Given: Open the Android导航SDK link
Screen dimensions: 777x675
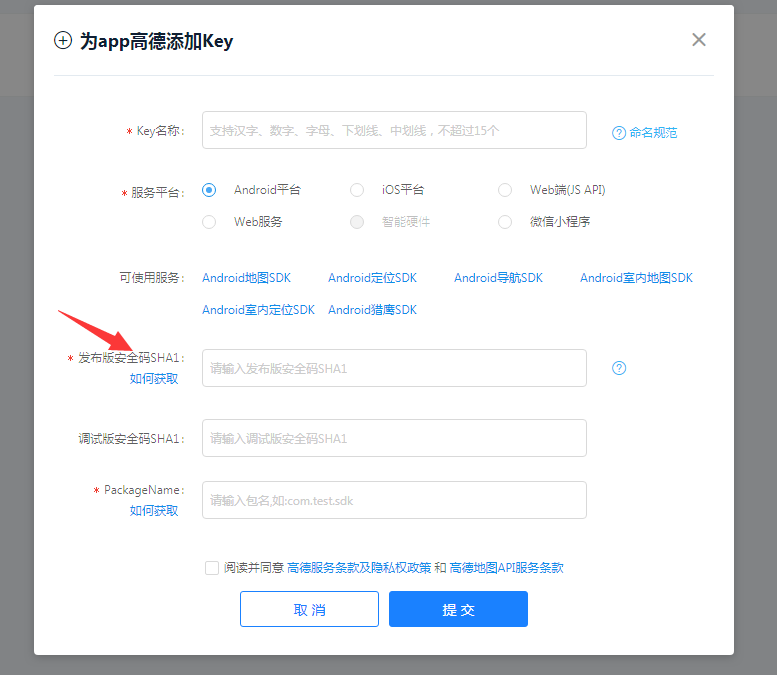Looking at the screenshot, I should point(499,278).
